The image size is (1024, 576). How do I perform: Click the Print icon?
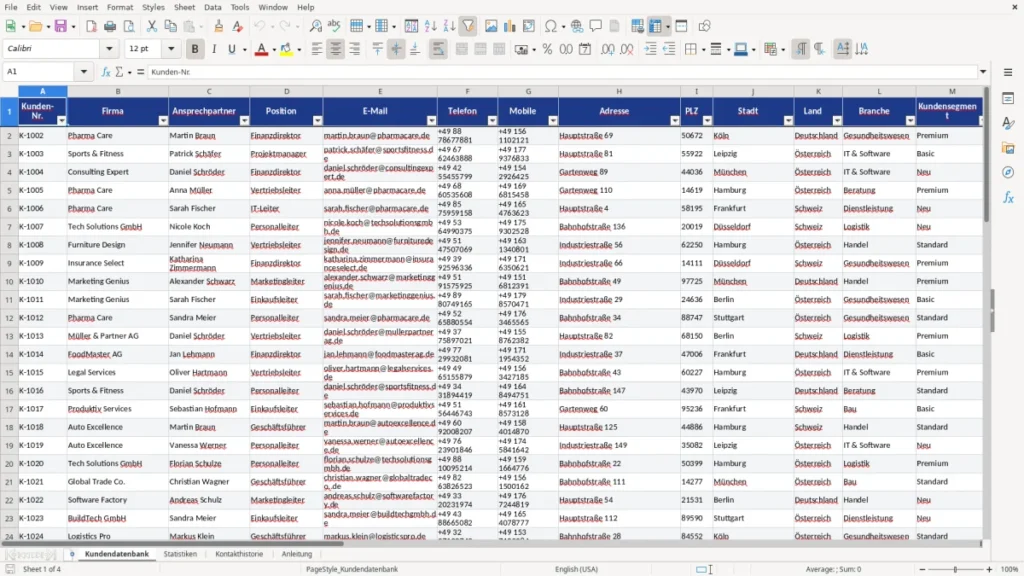pyautogui.click(x=110, y=26)
